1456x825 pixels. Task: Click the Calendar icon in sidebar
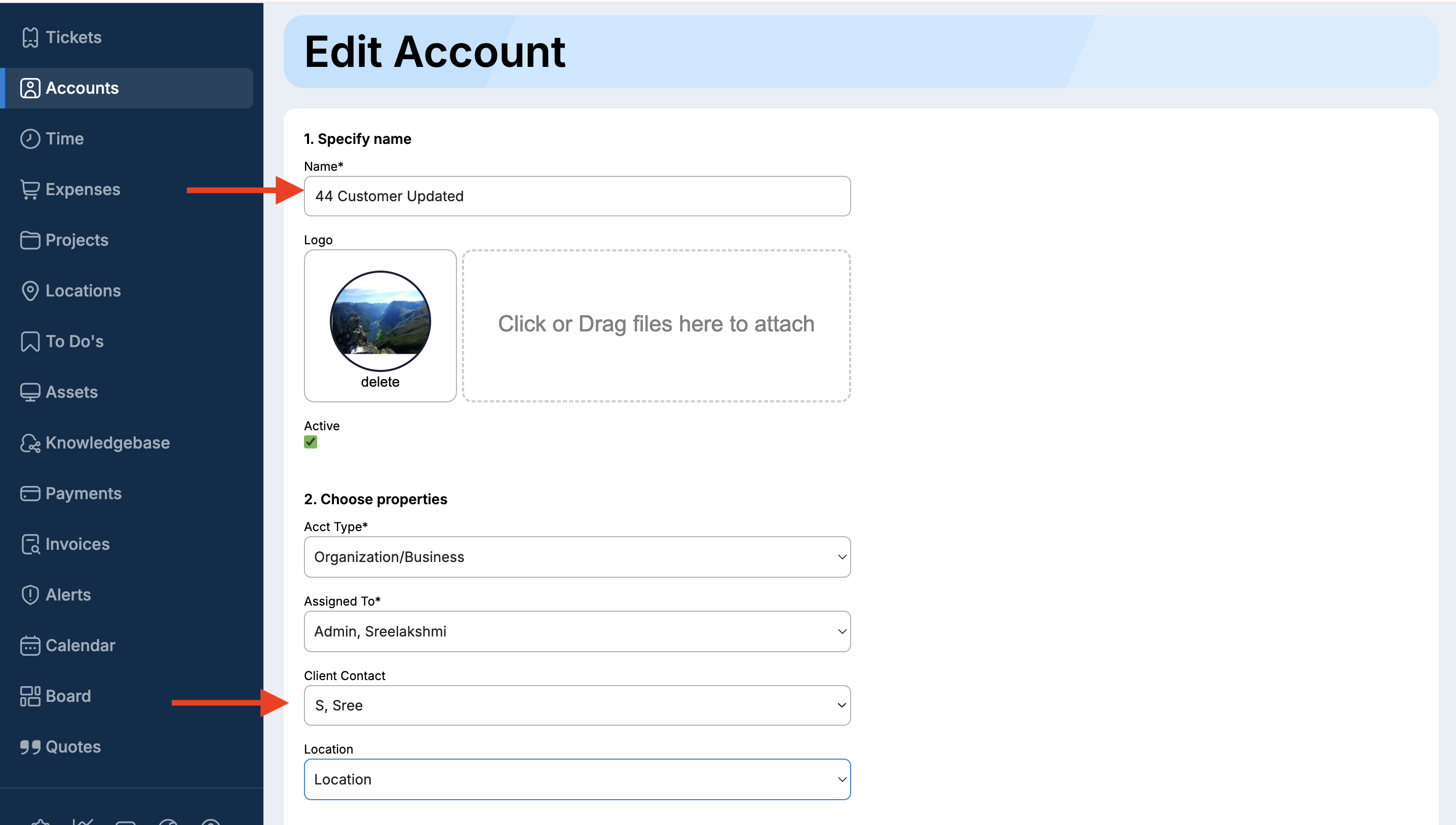click(29, 646)
